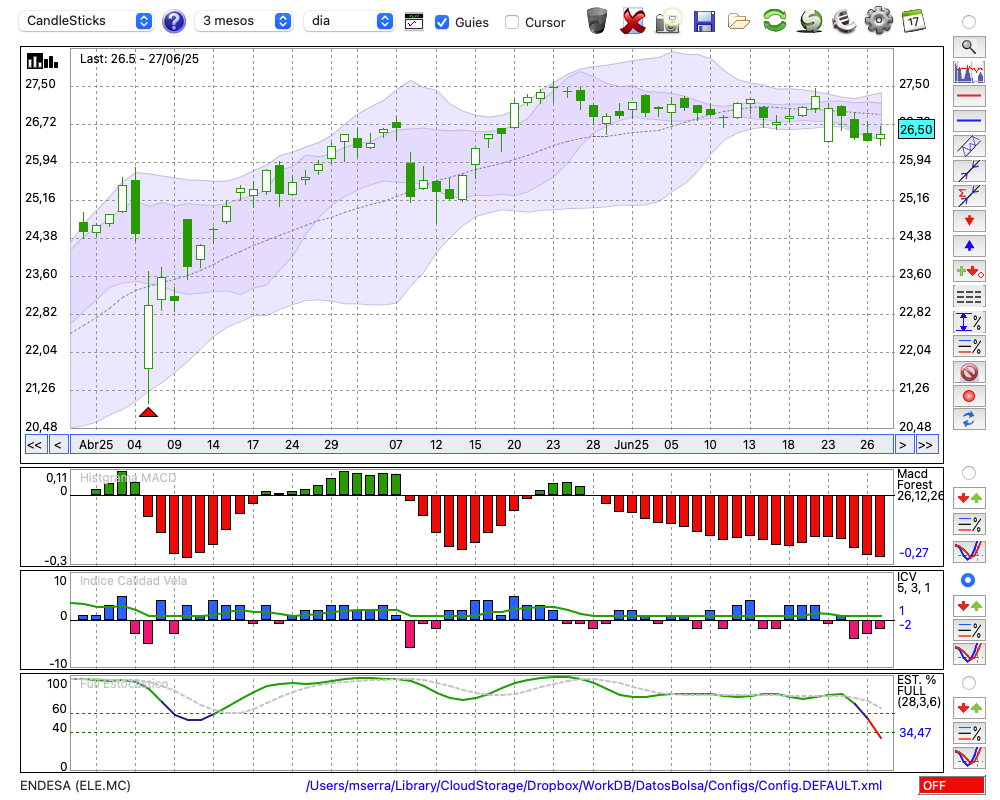Open a file with the folder icon

point(739,22)
